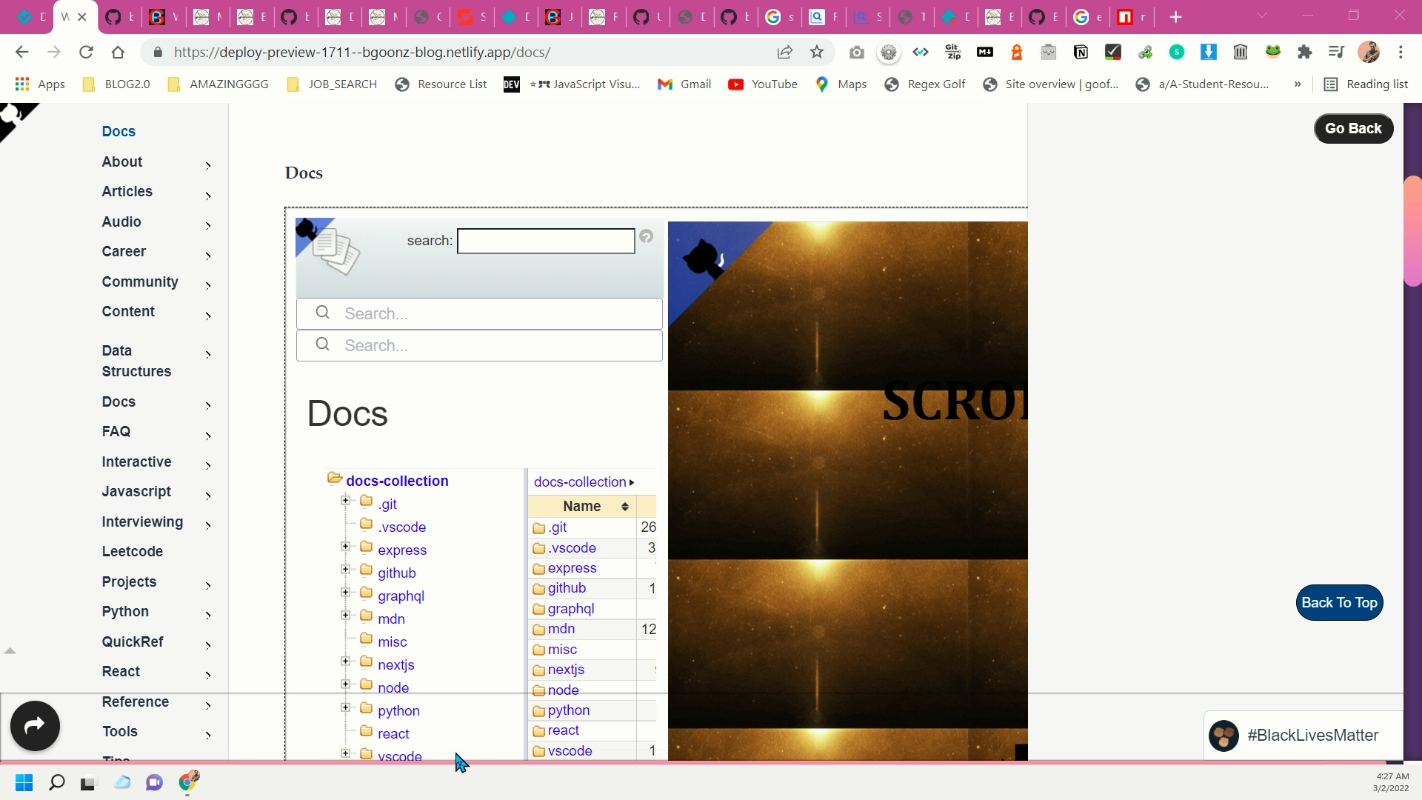This screenshot has height=800, width=1422.
Task: Click the page vertical scrollbar thumb
Action: pyautogui.click(x=1413, y=231)
